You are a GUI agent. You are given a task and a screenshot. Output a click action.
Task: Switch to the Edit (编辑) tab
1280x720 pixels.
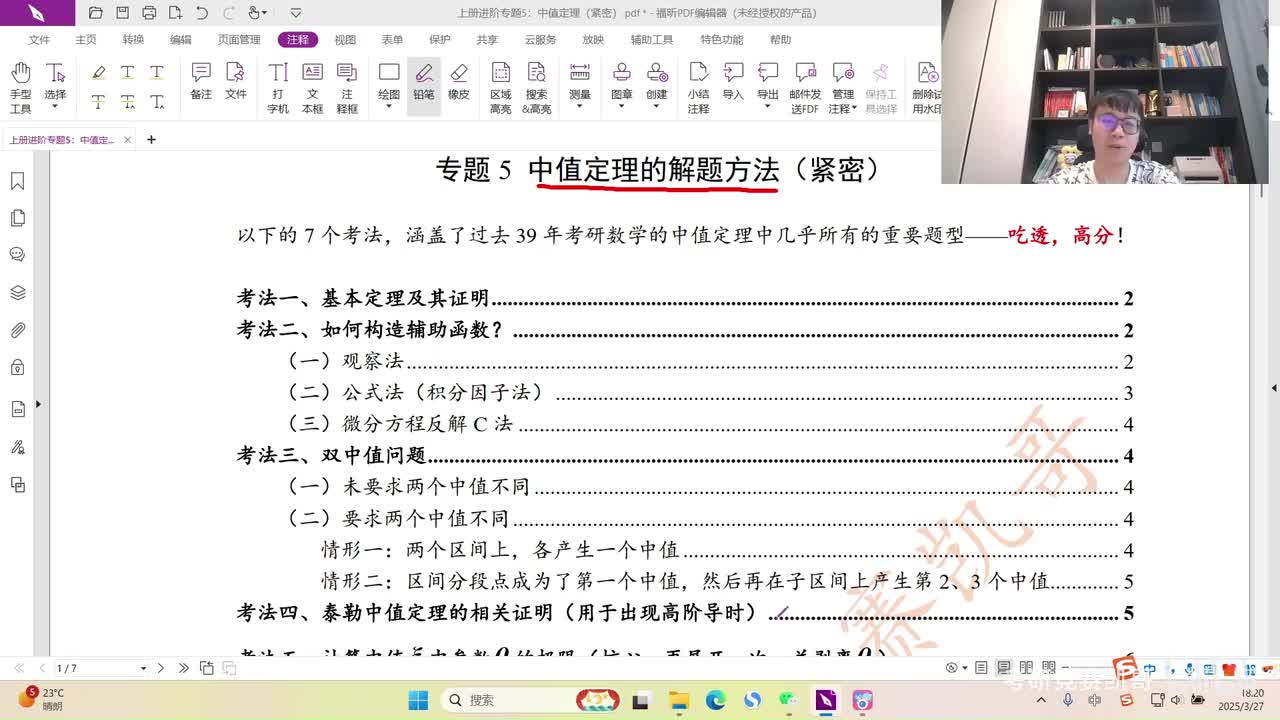pos(180,40)
